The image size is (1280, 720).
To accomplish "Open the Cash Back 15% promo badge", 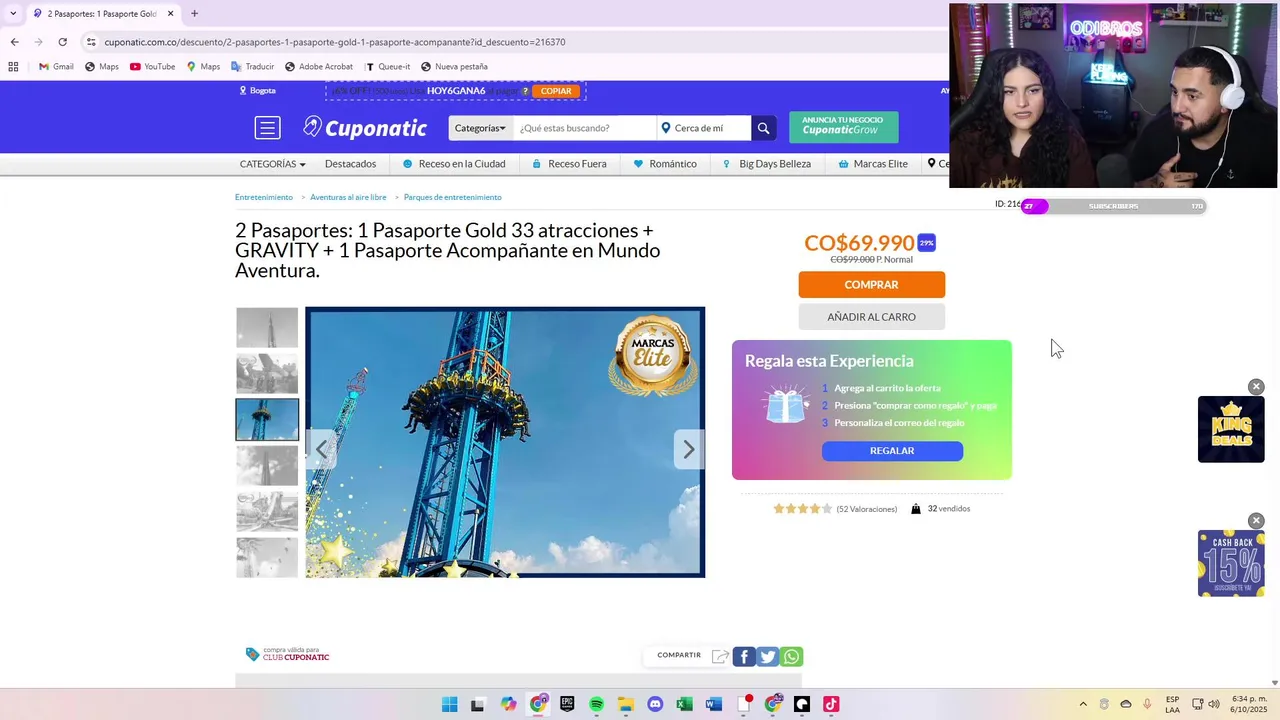I will click(x=1231, y=563).
